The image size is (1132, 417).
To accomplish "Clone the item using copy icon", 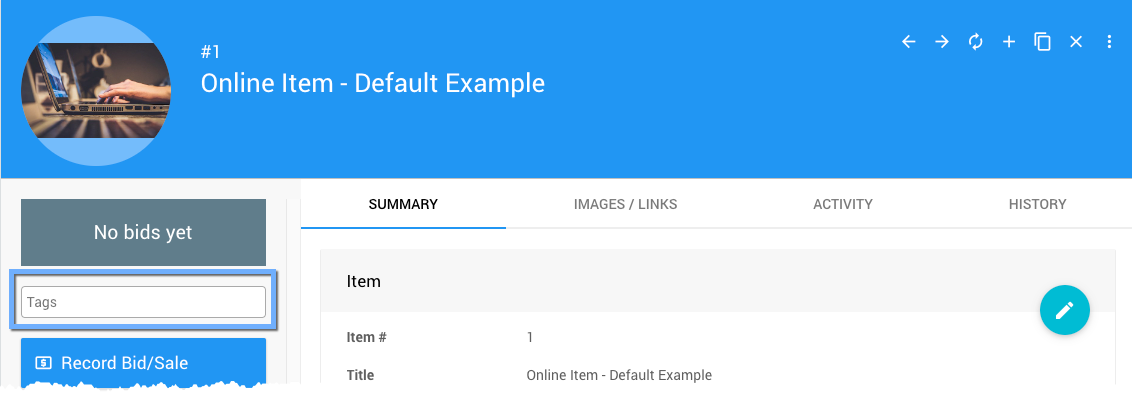I will click(1042, 42).
